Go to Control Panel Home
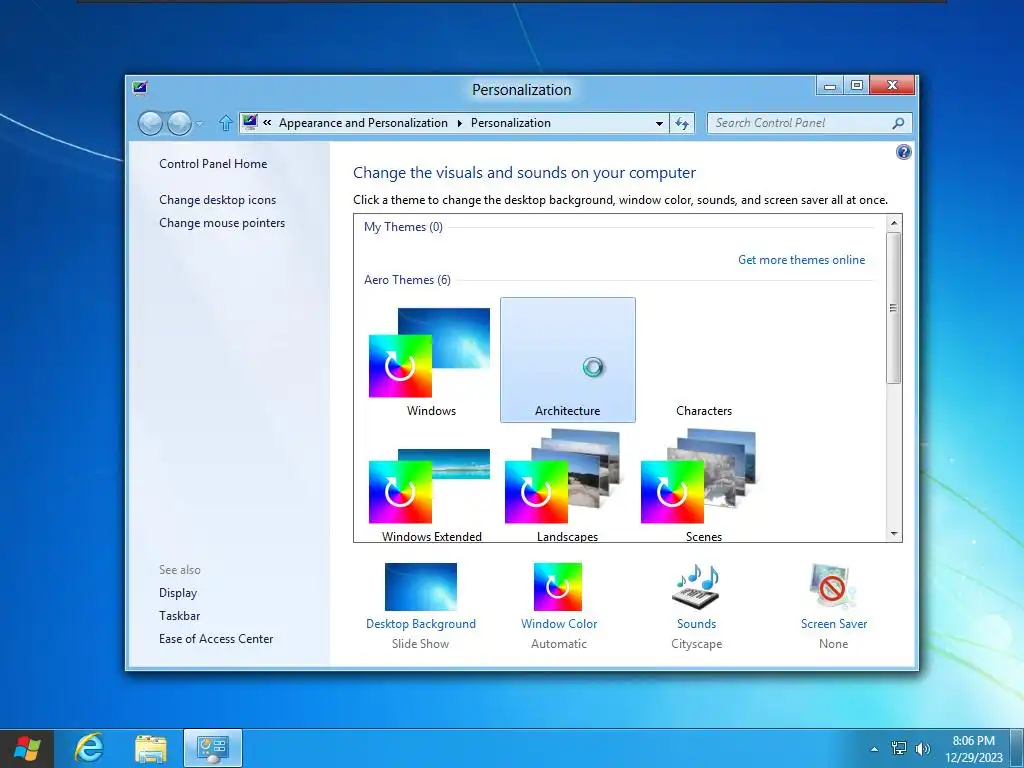 coord(213,164)
